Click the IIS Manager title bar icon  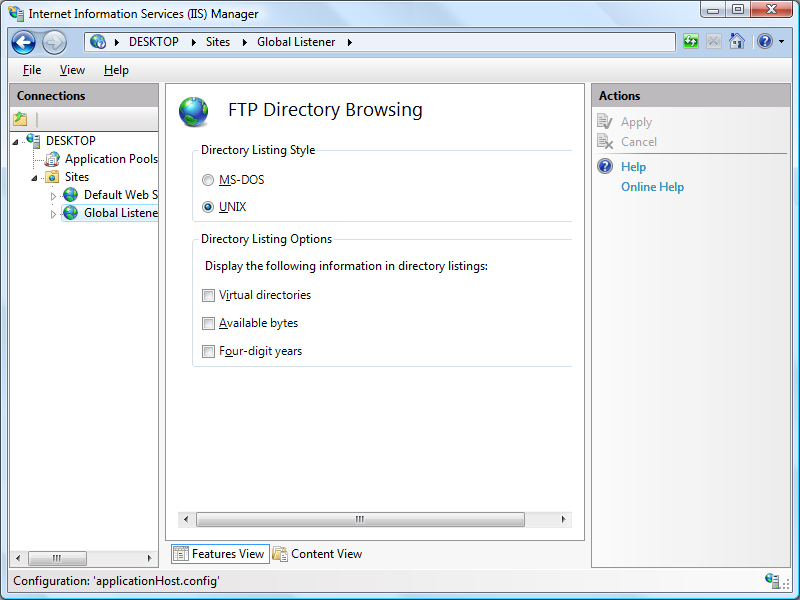point(16,13)
